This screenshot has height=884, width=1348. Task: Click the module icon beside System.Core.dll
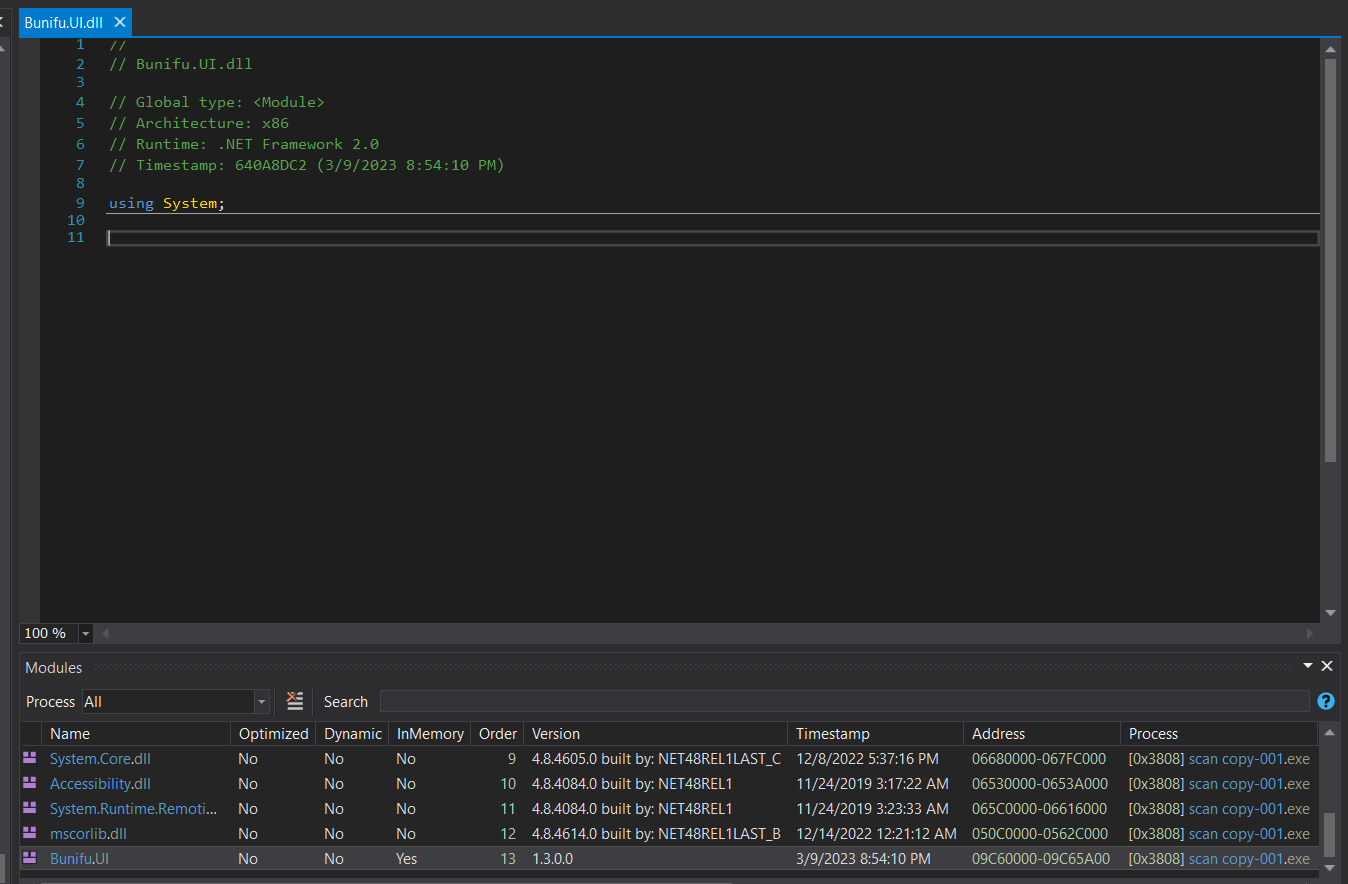(x=30, y=759)
